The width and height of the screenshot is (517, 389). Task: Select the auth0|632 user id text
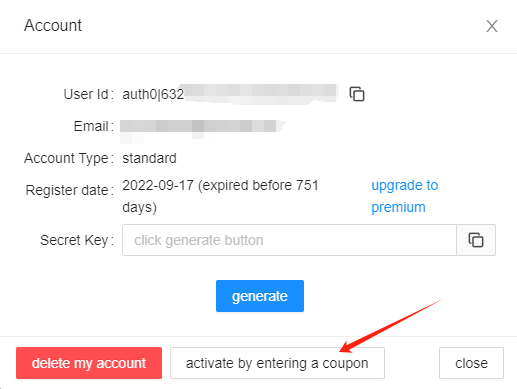pyautogui.click(x=153, y=94)
